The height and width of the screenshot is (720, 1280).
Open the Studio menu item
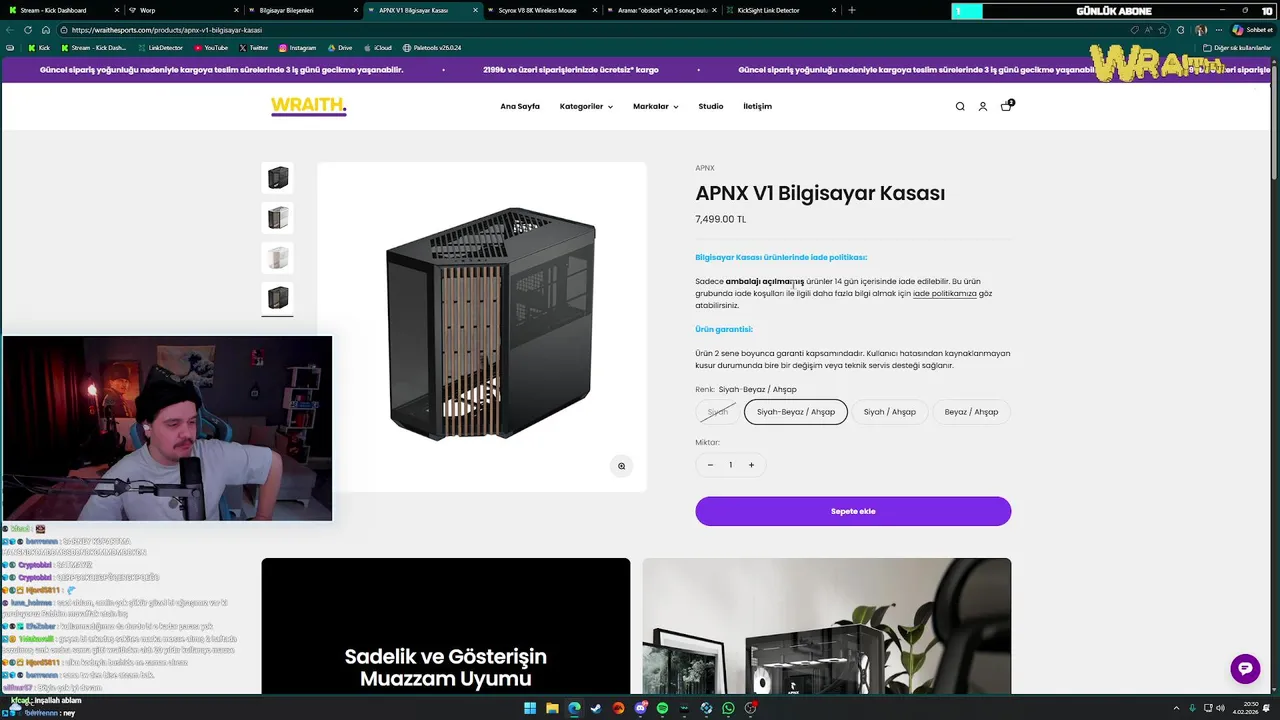pyautogui.click(x=711, y=106)
